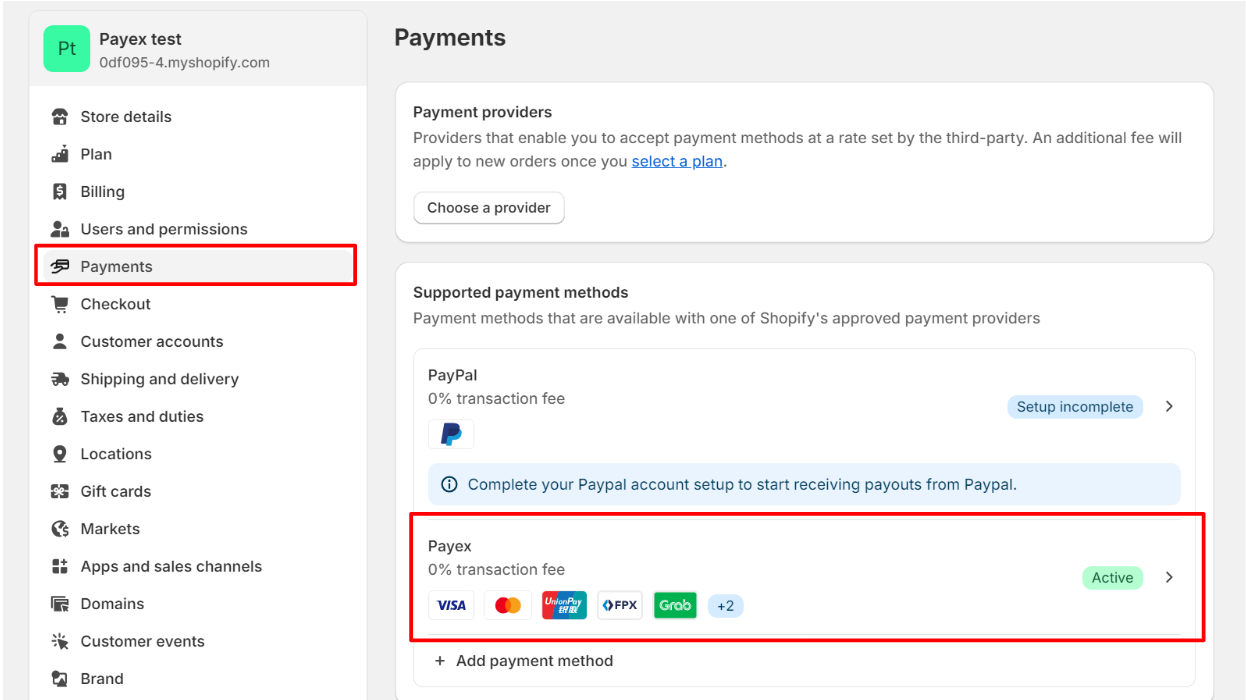
Task: Click the Shipping and delivery truck icon
Action: 60,379
